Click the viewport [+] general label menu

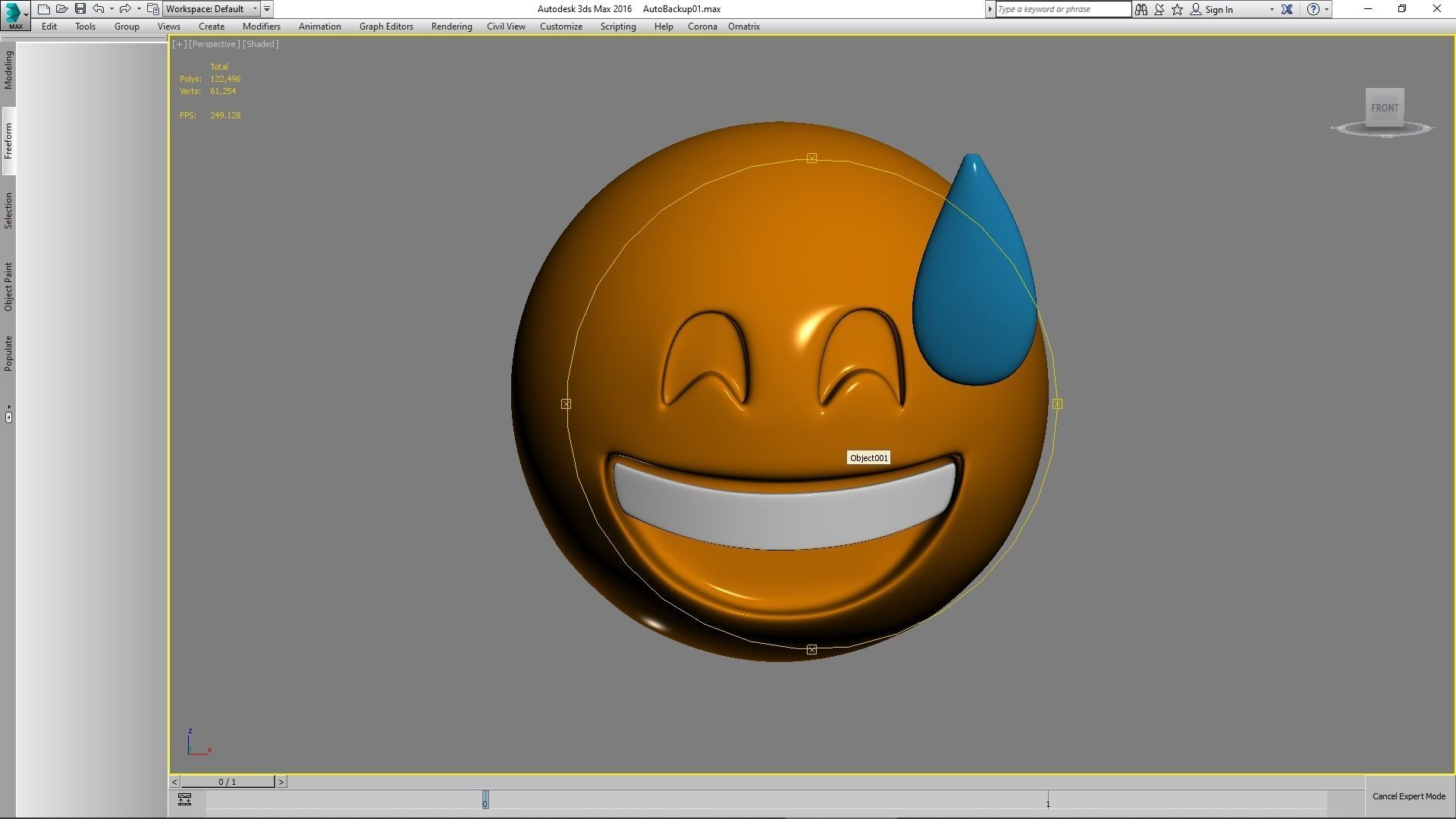pos(179,44)
